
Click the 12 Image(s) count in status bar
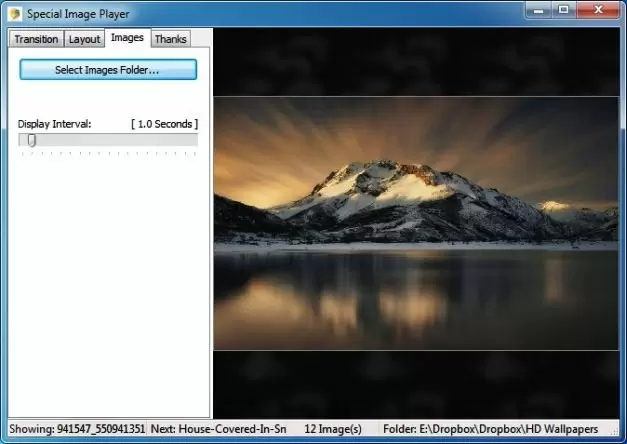[x=333, y=429]
